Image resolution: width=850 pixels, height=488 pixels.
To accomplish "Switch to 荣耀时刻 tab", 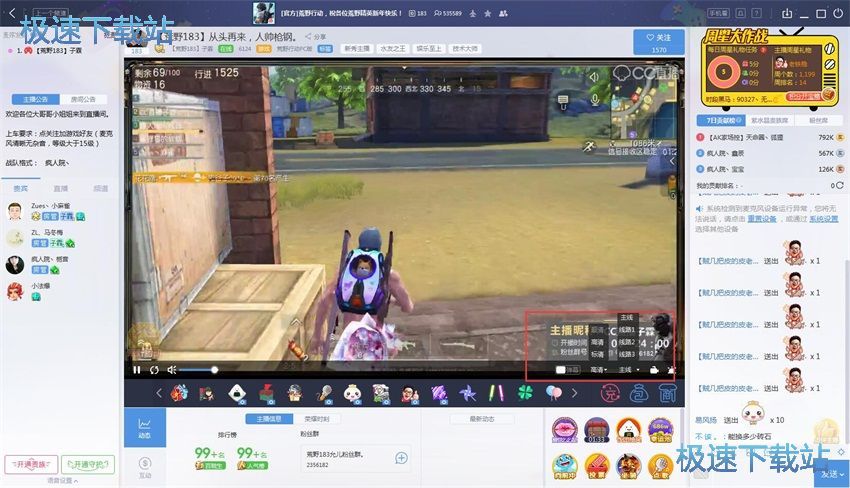I will point(317,419).
